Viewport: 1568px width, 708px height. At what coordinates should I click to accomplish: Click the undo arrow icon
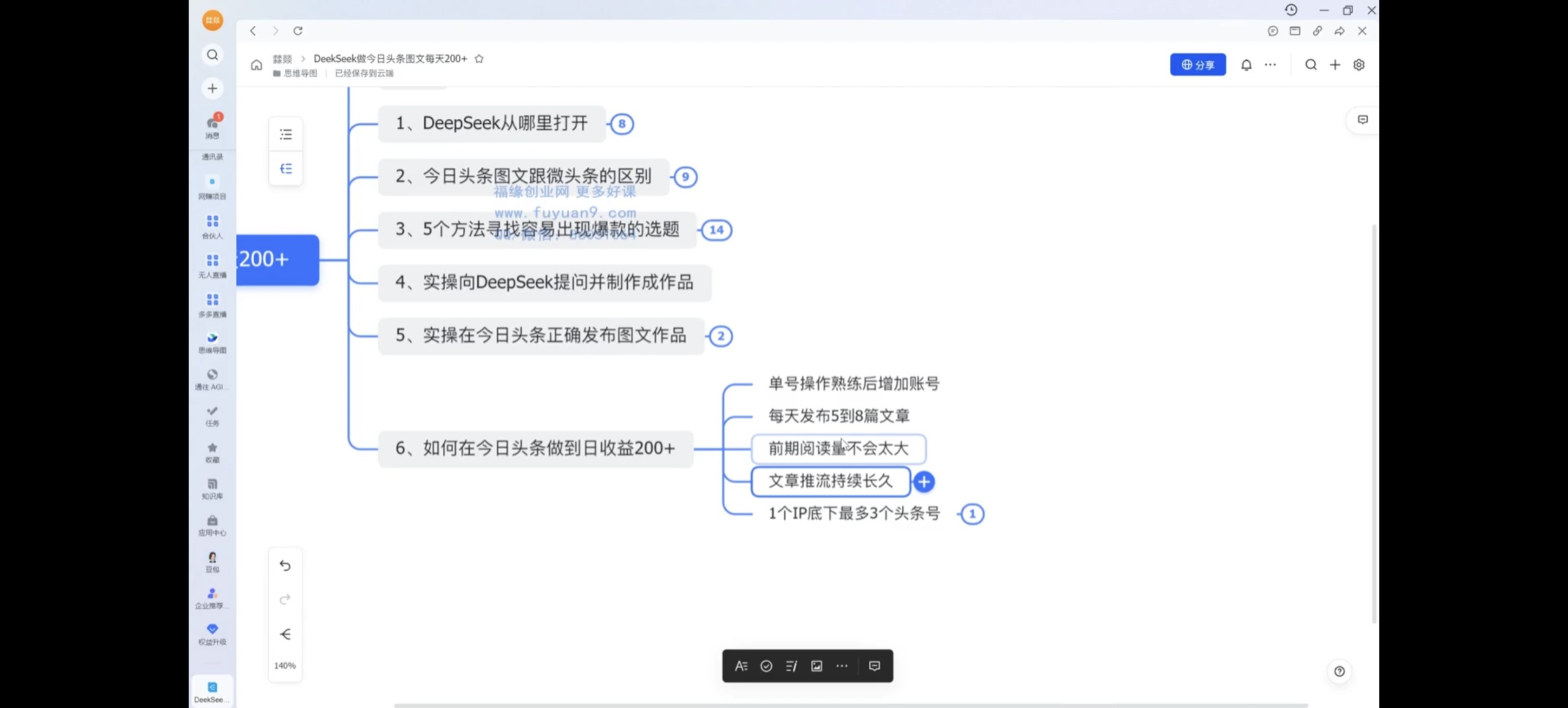(285, 565)
